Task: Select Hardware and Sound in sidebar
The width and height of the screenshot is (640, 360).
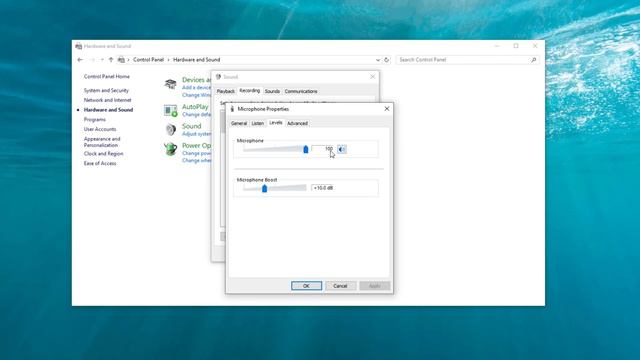Action: coord(108,110)
